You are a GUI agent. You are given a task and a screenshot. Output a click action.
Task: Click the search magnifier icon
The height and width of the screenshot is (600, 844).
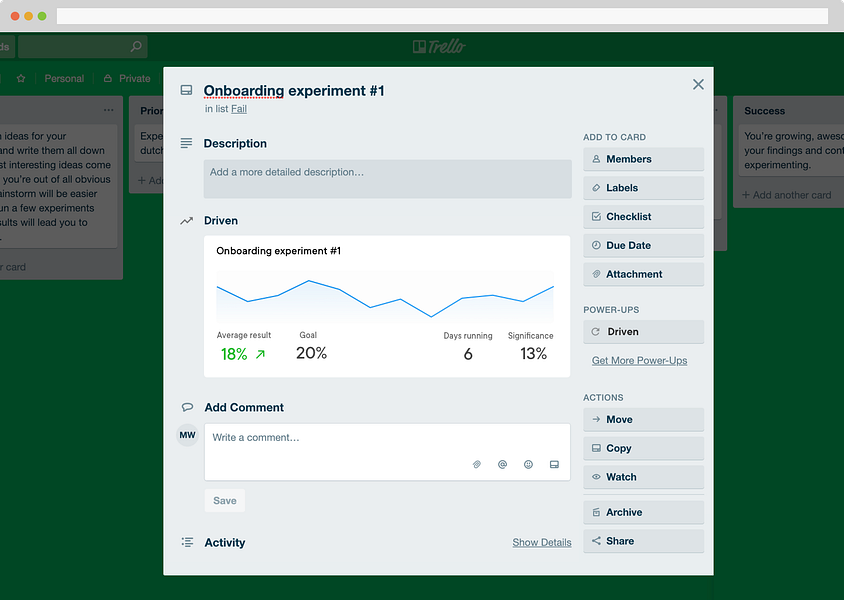click(x=136, y=47)
